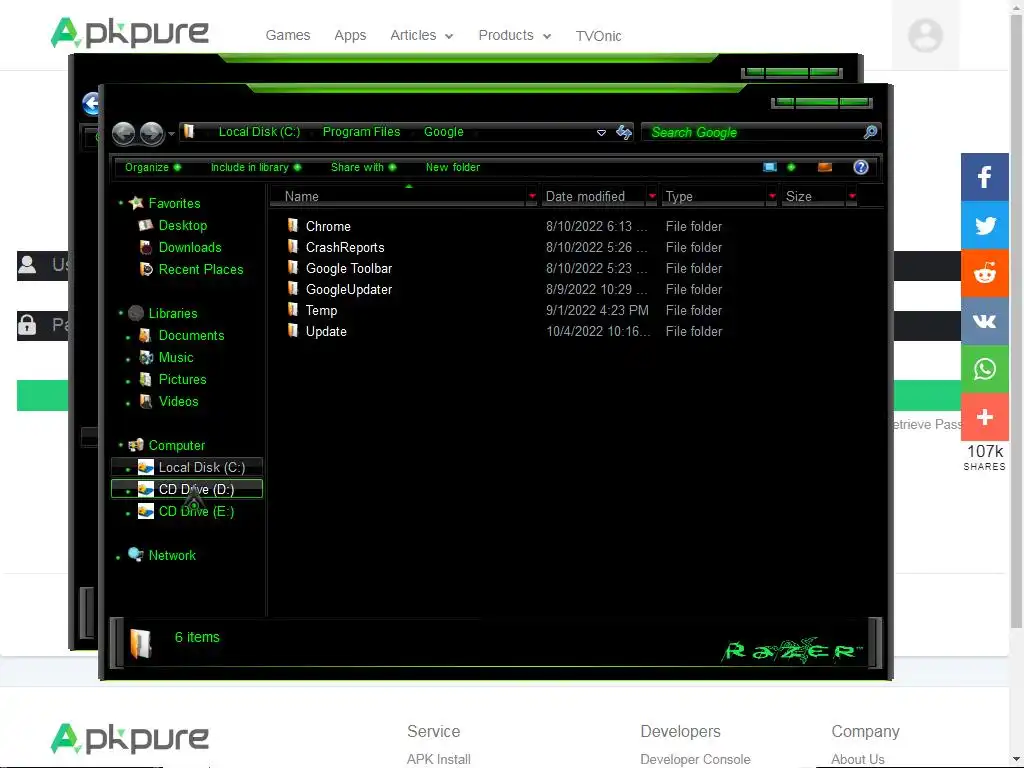Screen dimensions: 1024x768
Task: Open the Organize menu
Action: (153, 167)
